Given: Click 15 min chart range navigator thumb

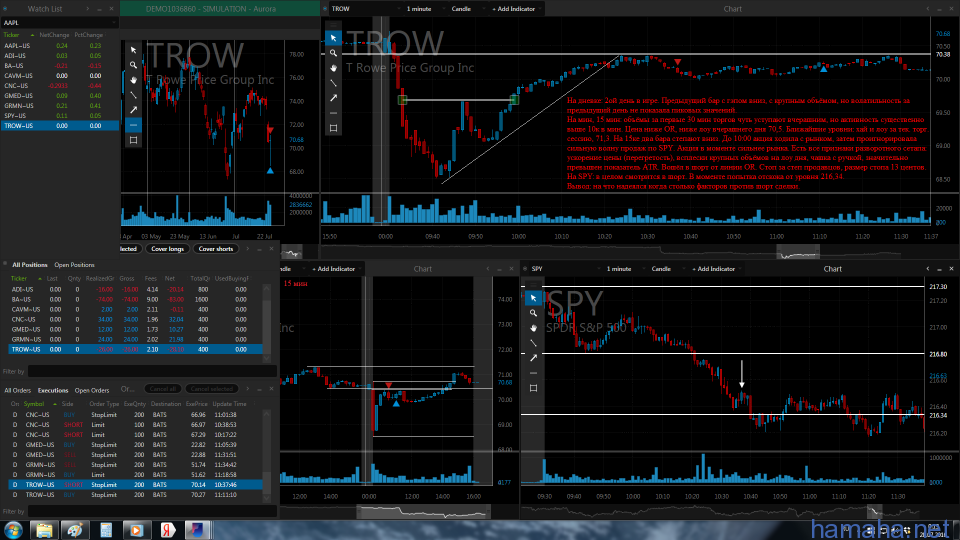Looking at the screenshot, I should point(422,512).
